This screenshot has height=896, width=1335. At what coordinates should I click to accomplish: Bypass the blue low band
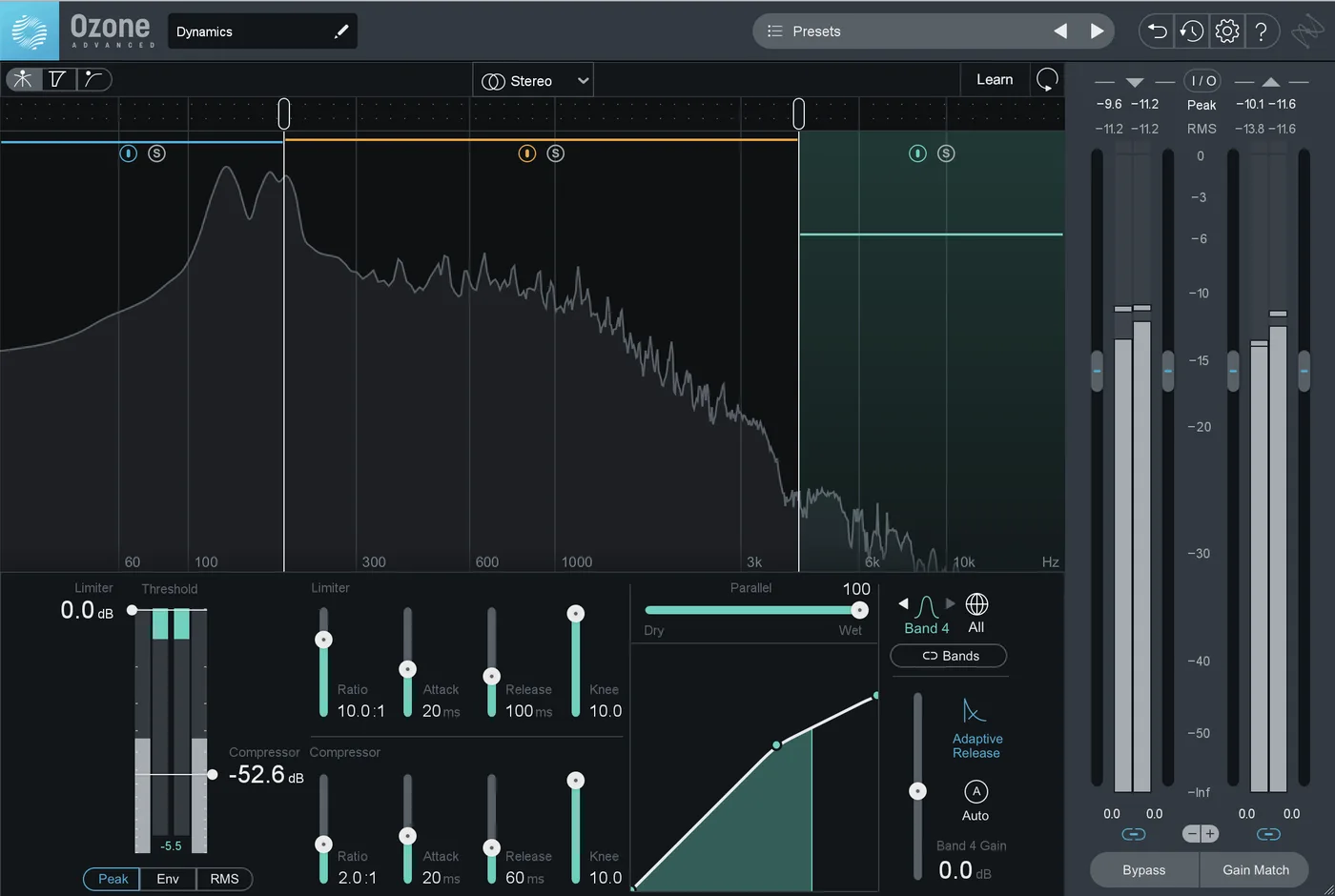point(128,153)
